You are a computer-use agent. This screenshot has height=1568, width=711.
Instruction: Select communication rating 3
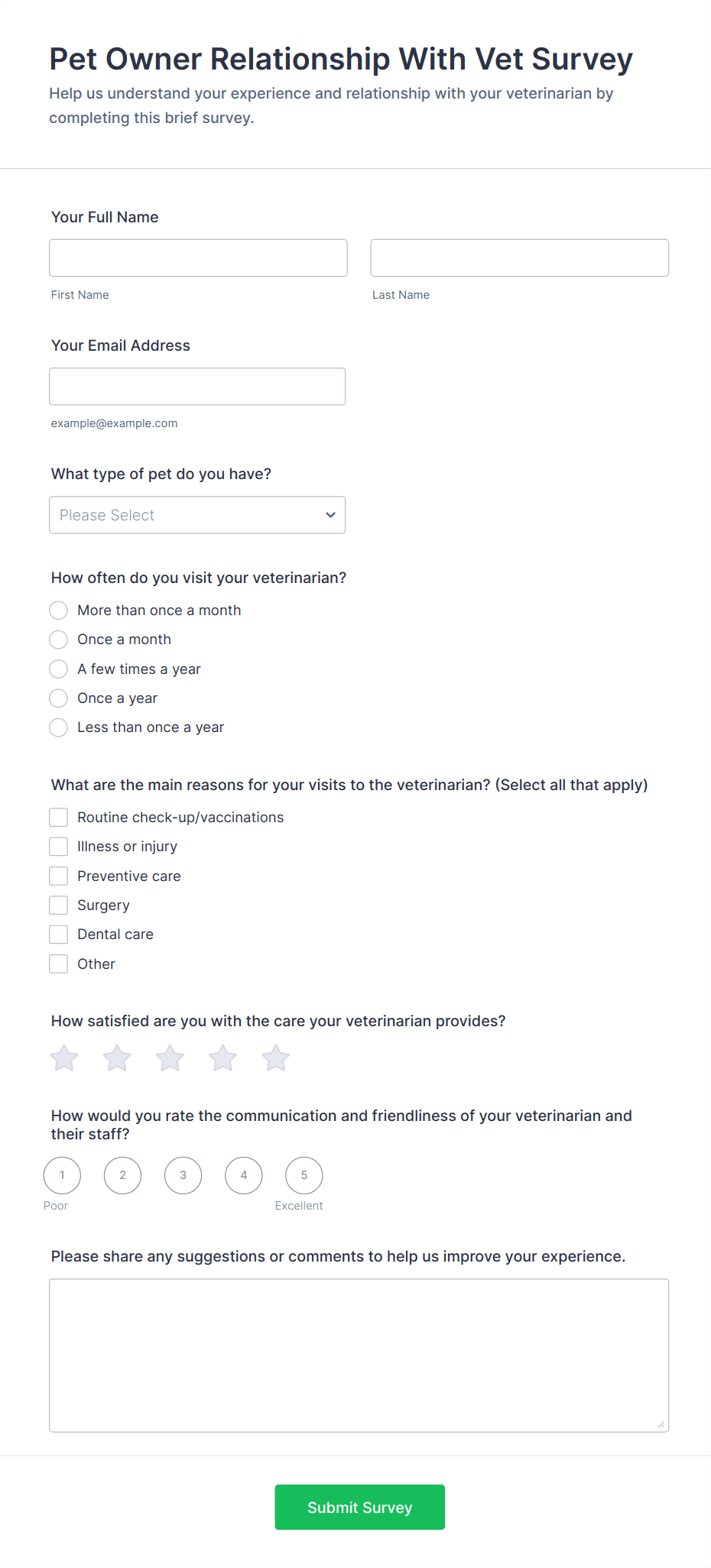183,1175
